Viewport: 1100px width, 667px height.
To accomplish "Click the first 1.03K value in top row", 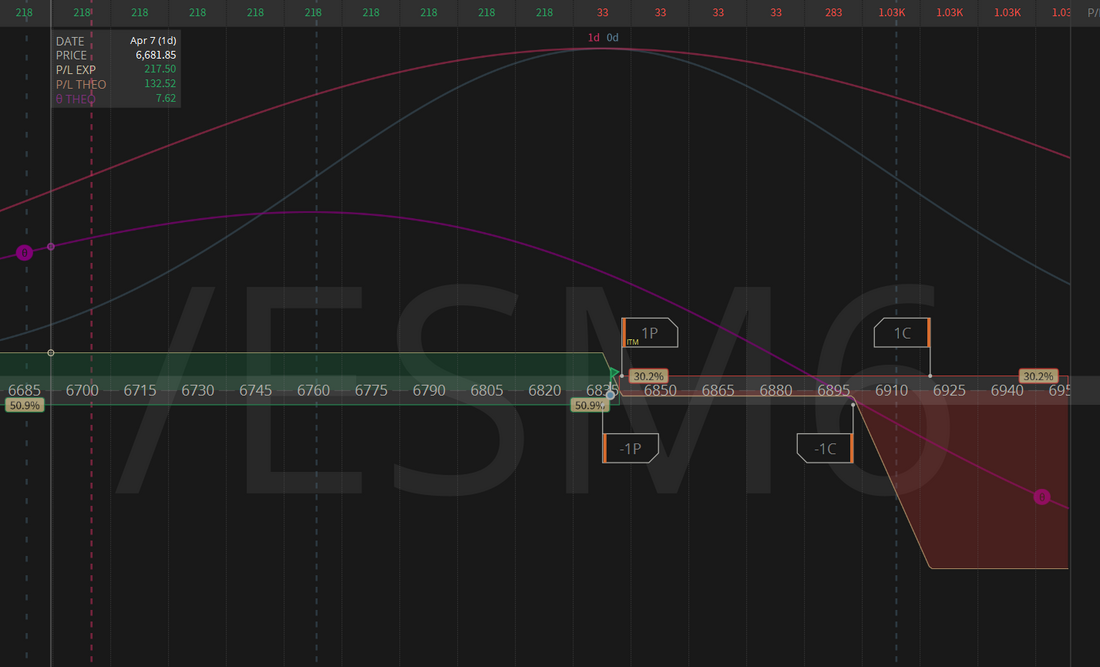I will [891, 13].
